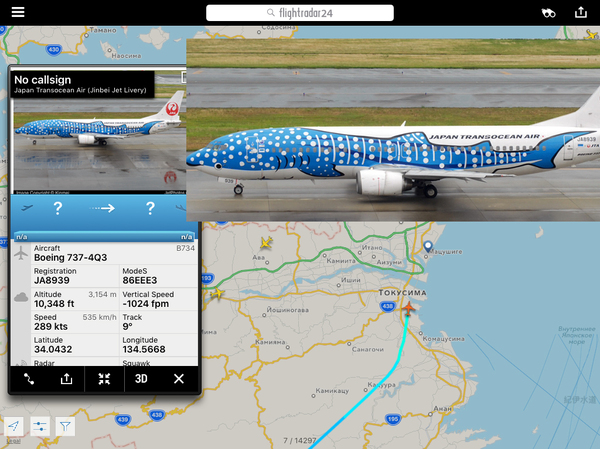Open the hamburger menu

[x=18, y=12]
